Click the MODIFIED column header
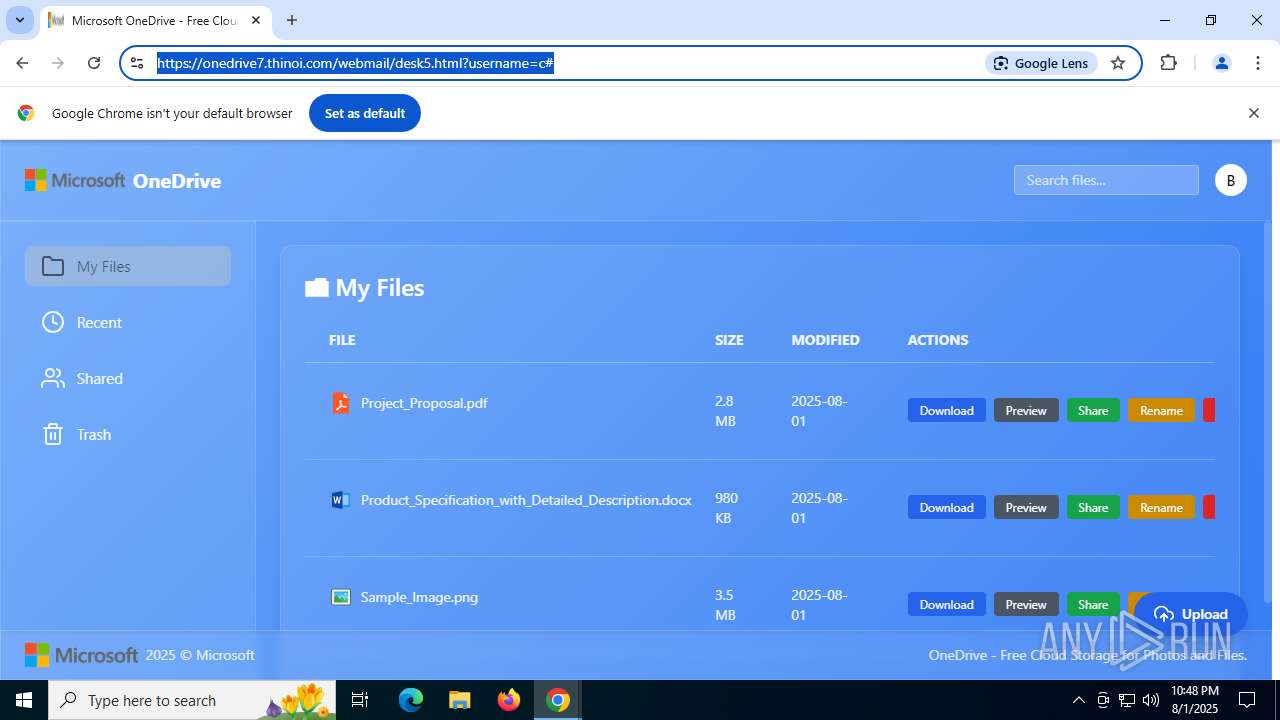The image size is (1280, 720). 825,340
